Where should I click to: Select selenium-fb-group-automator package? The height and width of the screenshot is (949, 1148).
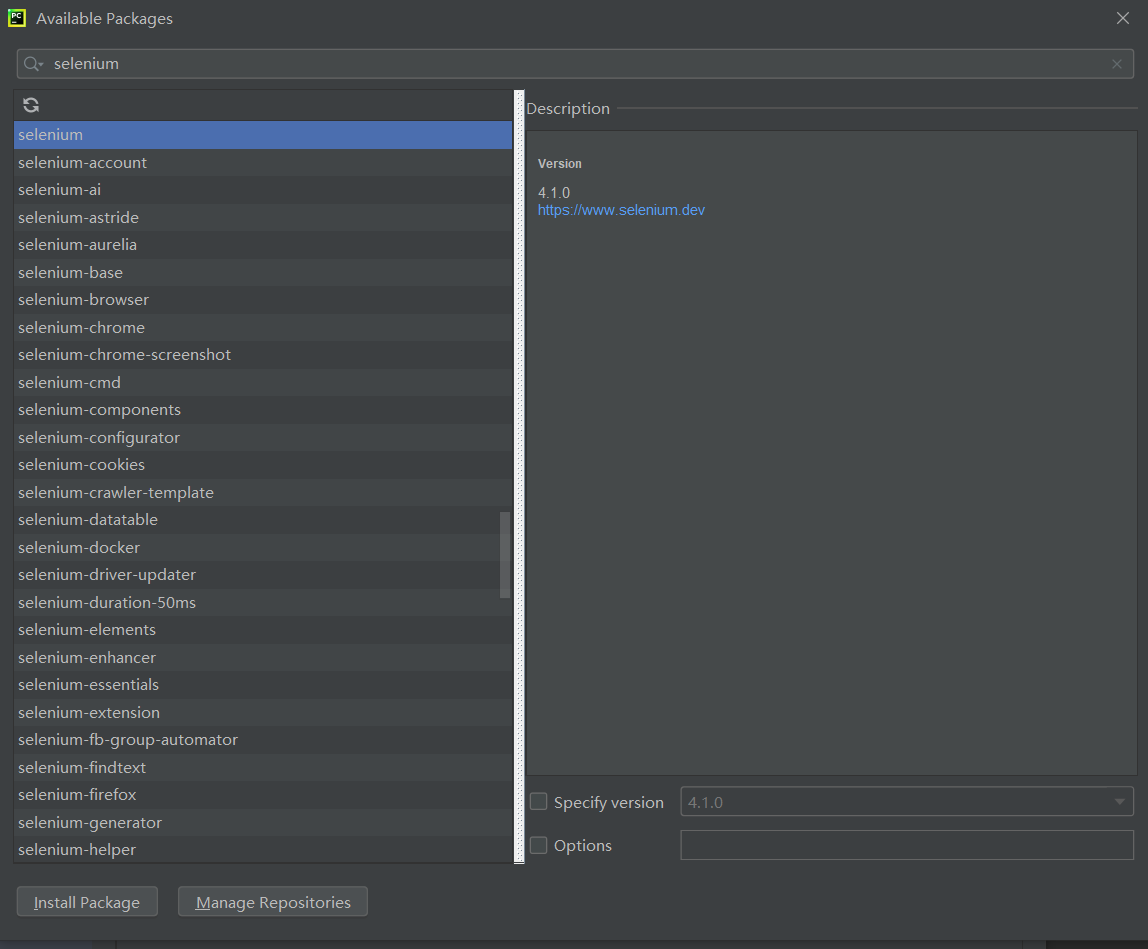[263, 740]
